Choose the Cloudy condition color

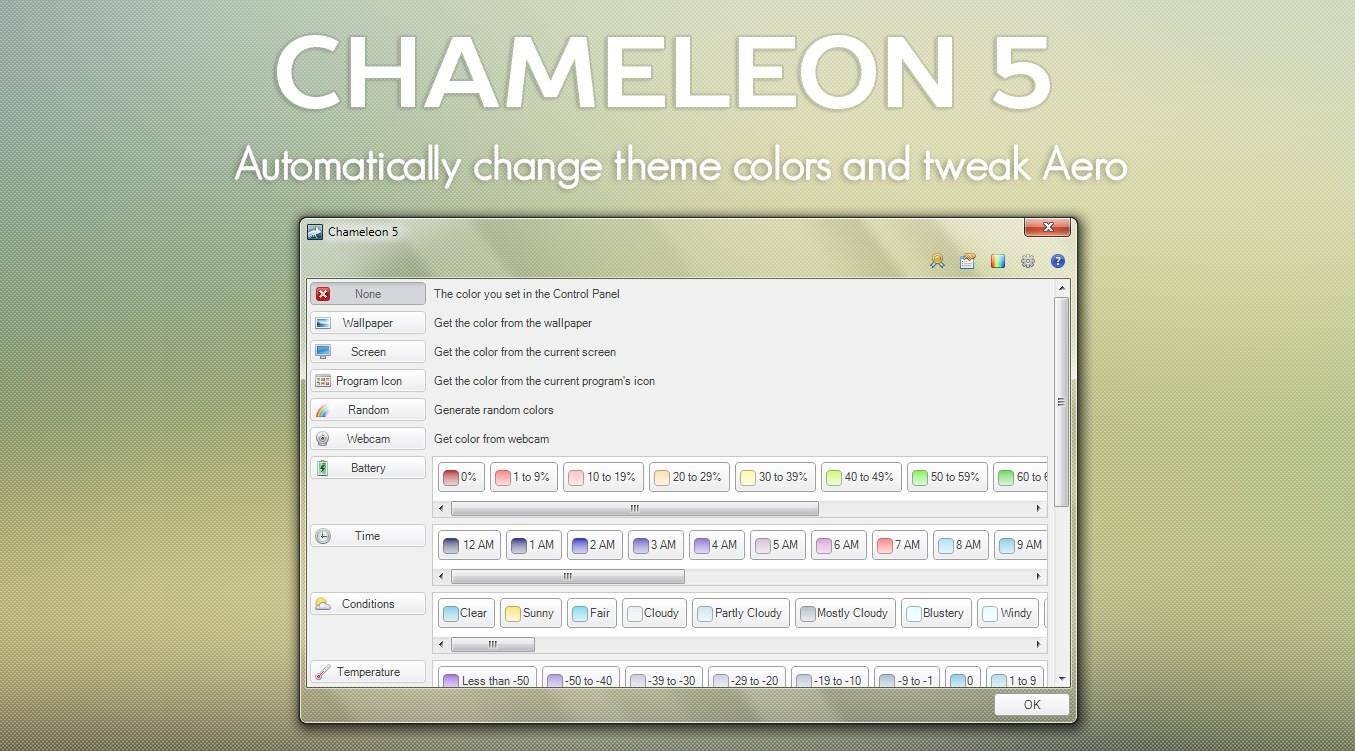point(654,613)
